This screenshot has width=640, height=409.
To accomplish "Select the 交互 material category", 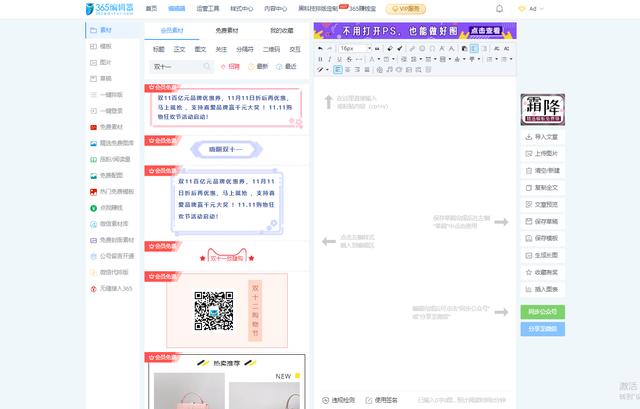I will [x=295, y=49].
